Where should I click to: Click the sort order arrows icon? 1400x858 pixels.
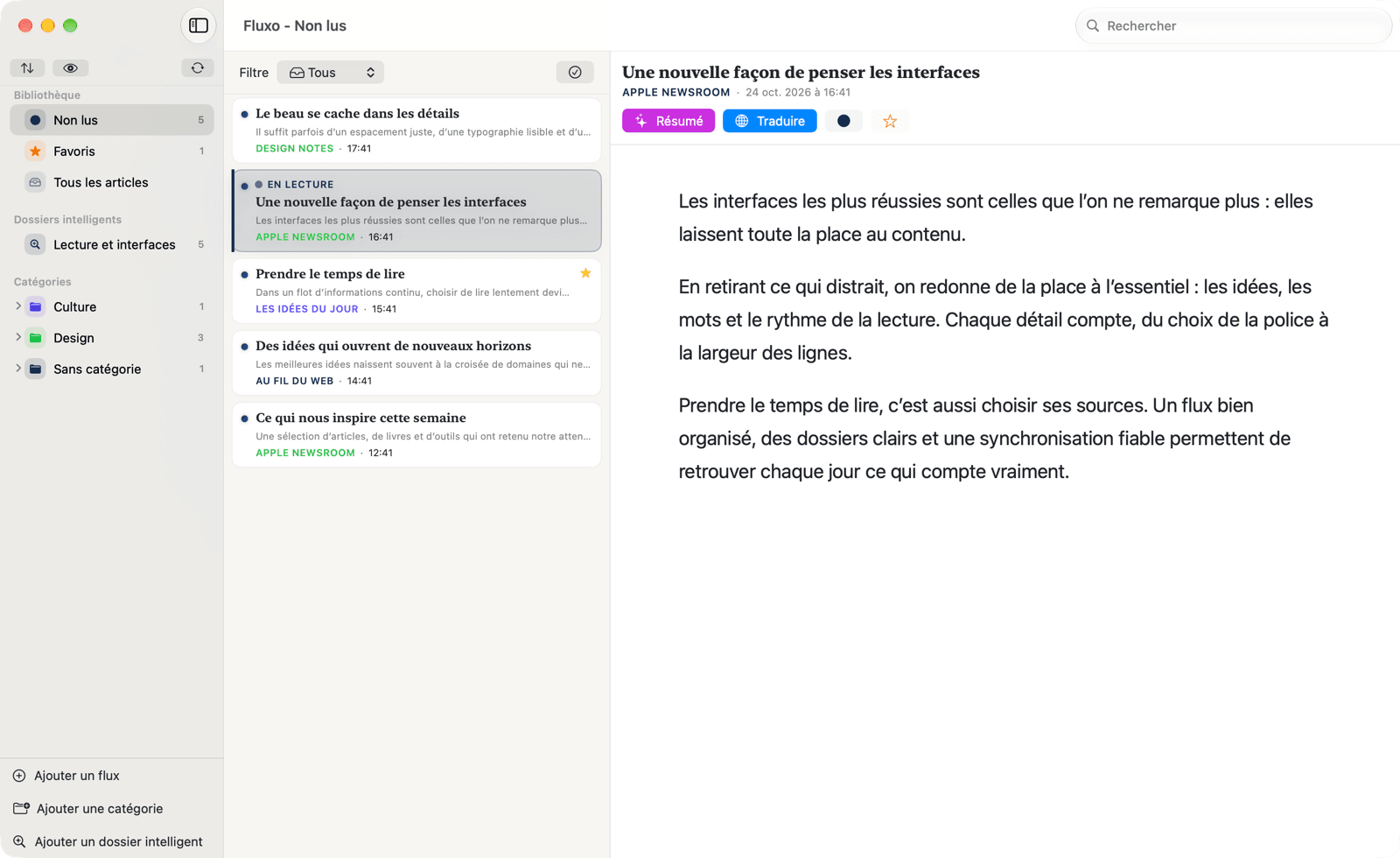pos(27,67)
